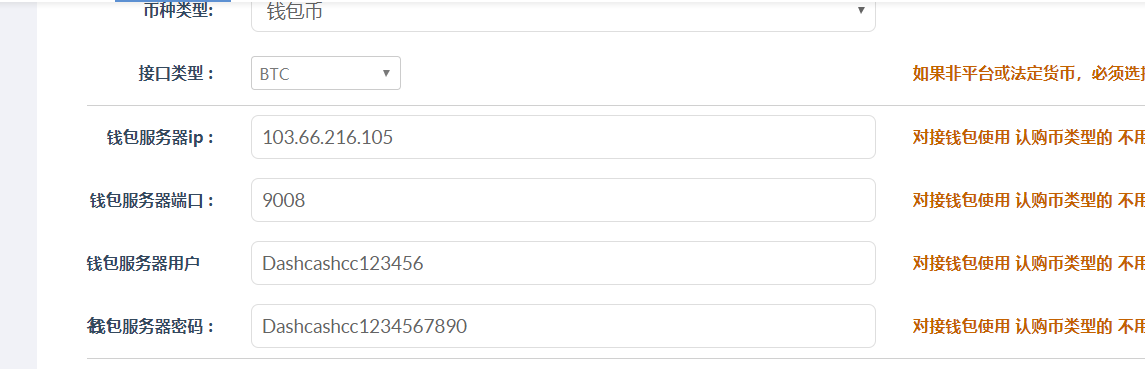Click the gray sidebar strip on the left
Viewport: 1145px width, 369px height.
point(18,184)
